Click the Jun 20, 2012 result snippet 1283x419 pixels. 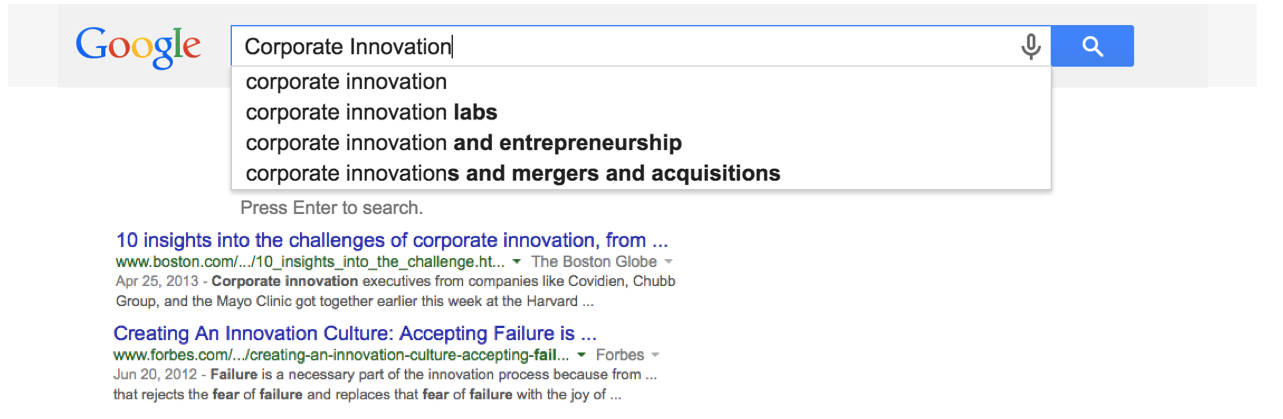pyautogui.click(x=385, y=384)
